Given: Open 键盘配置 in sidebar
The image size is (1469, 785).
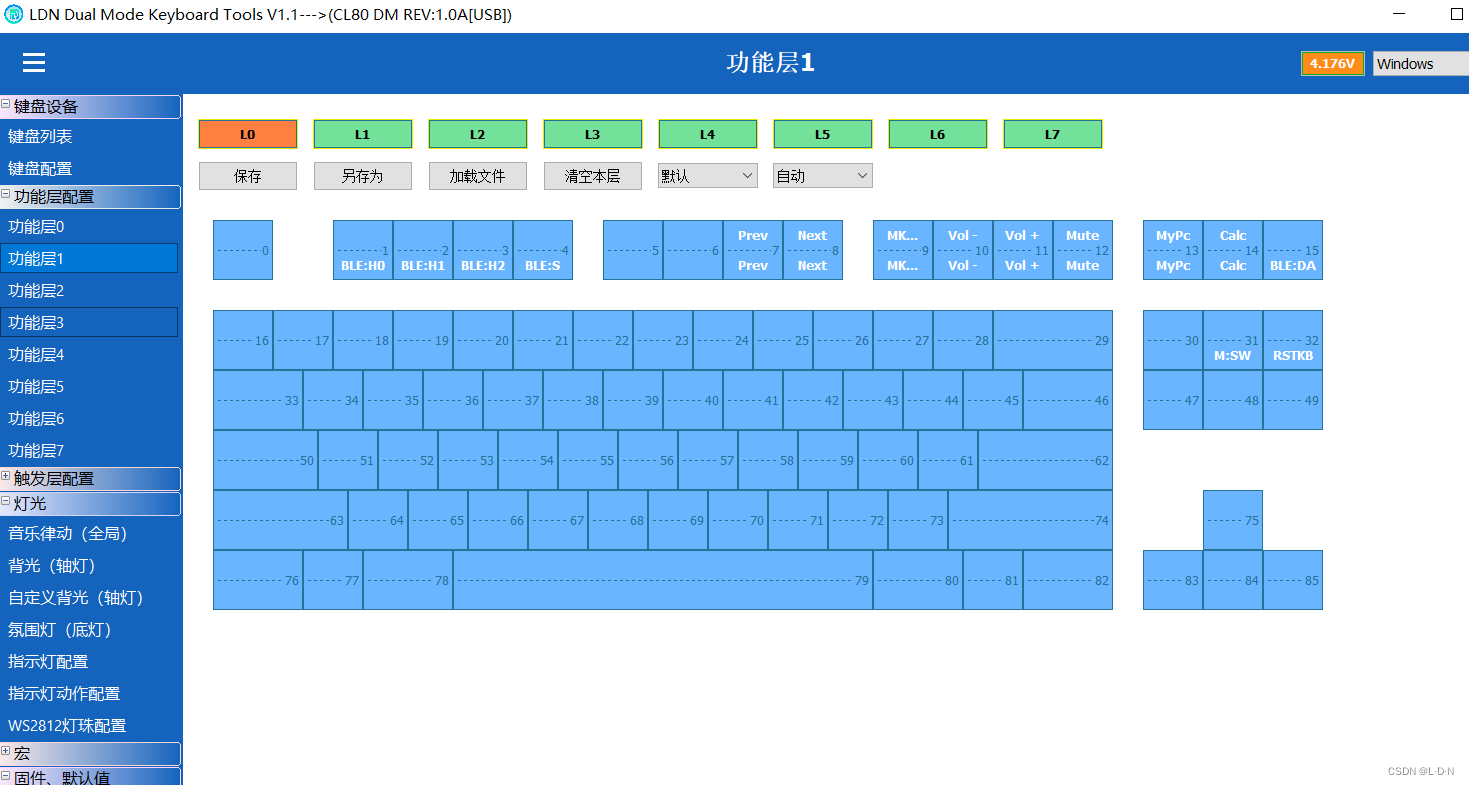Looking at the screenshot, I should tap(90, 169).
